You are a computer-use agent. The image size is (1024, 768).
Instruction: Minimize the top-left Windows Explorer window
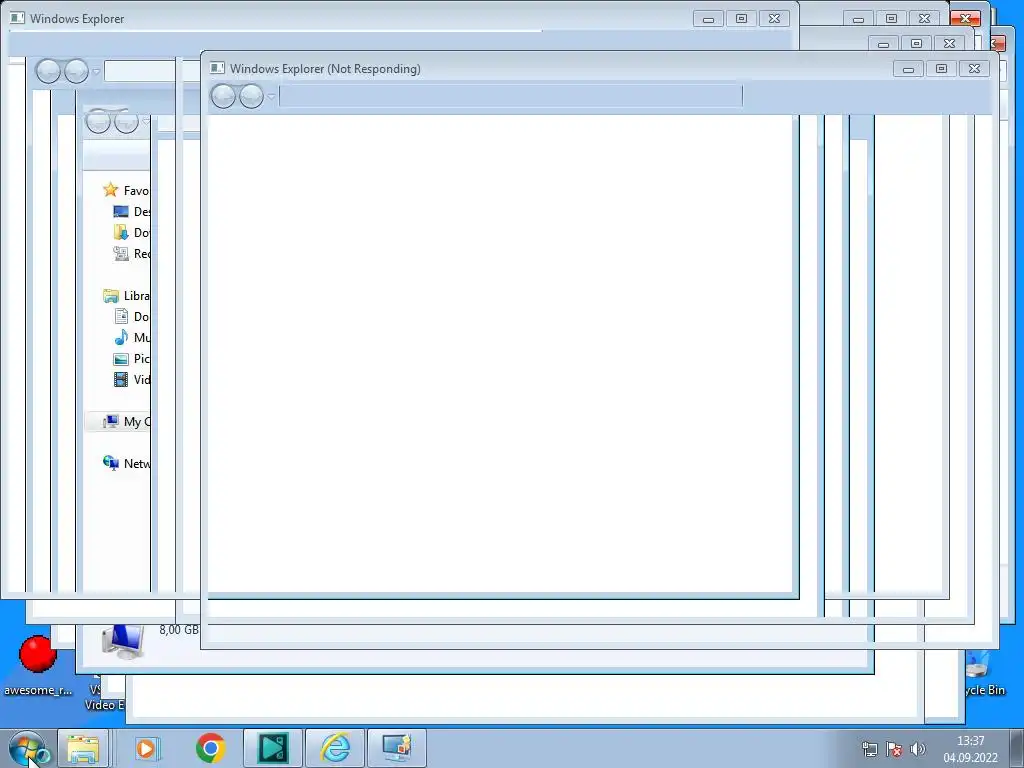pyautogui.click(x=708, y=19)
